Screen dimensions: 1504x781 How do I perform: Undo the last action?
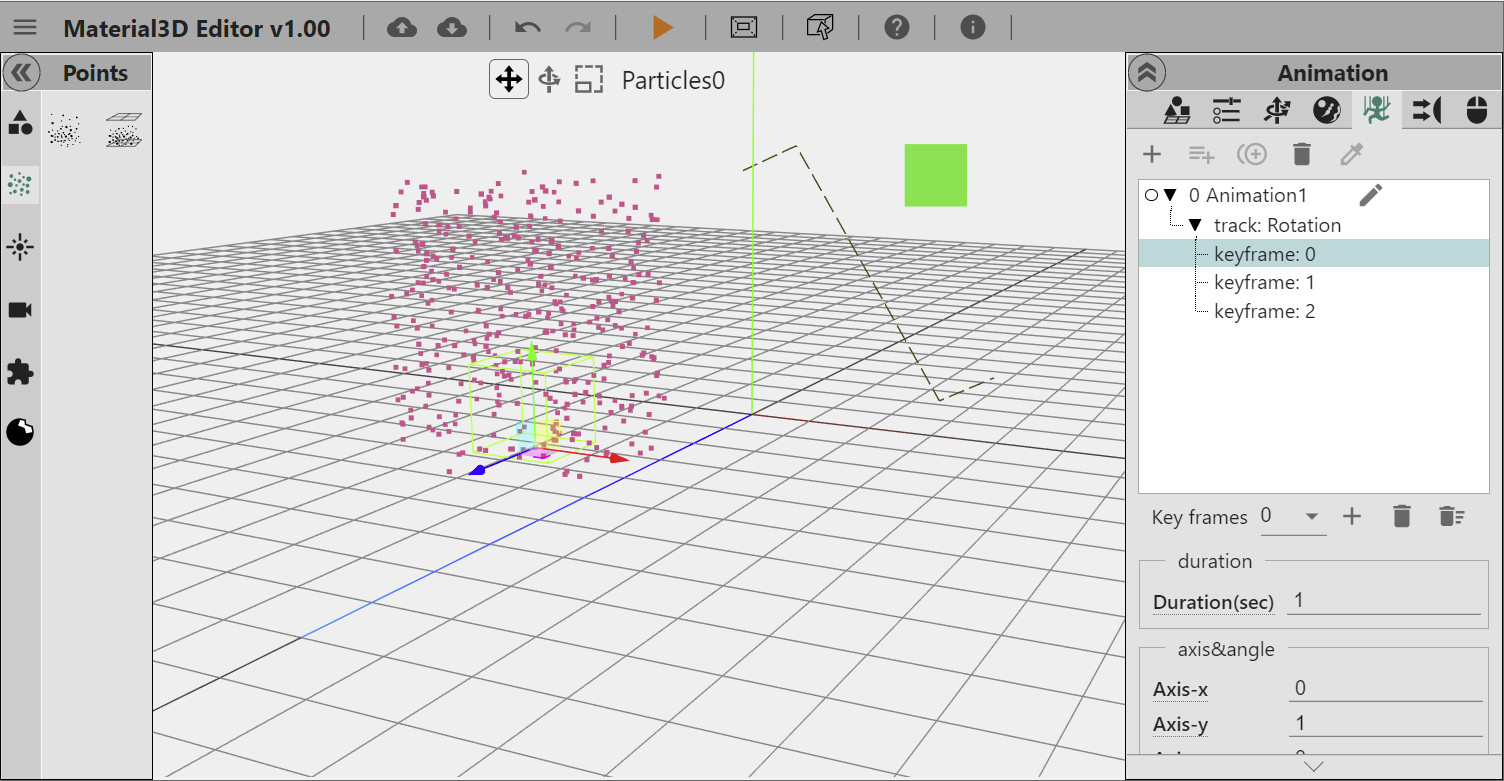528,28
